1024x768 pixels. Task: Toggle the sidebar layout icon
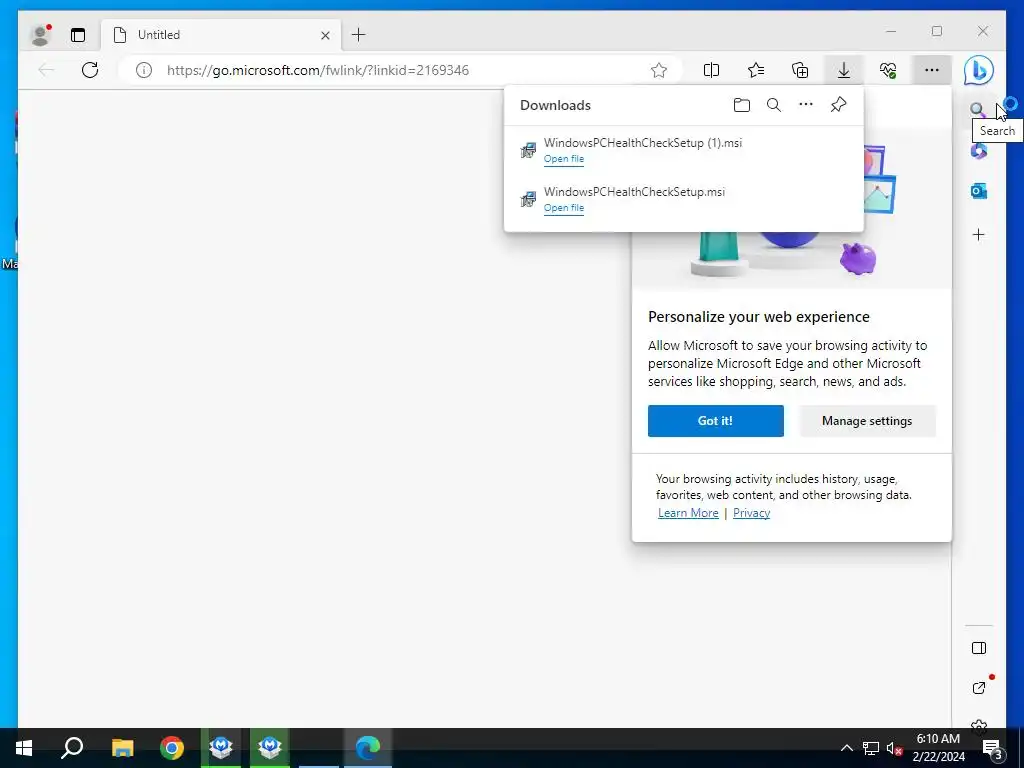978,648
